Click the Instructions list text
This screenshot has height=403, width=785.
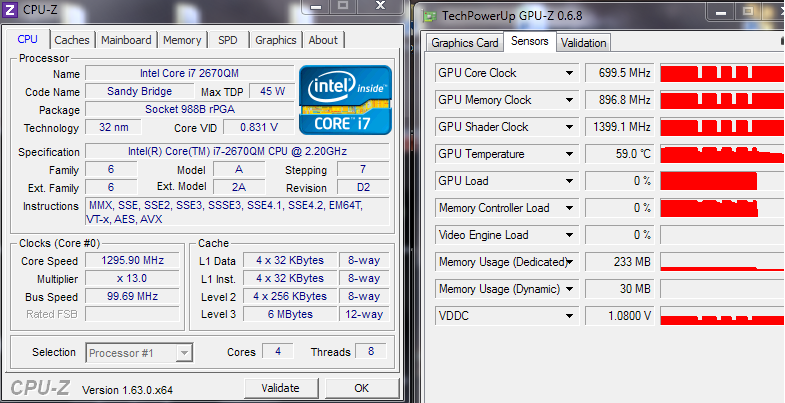pyautogui.click(x=237, y=212)
